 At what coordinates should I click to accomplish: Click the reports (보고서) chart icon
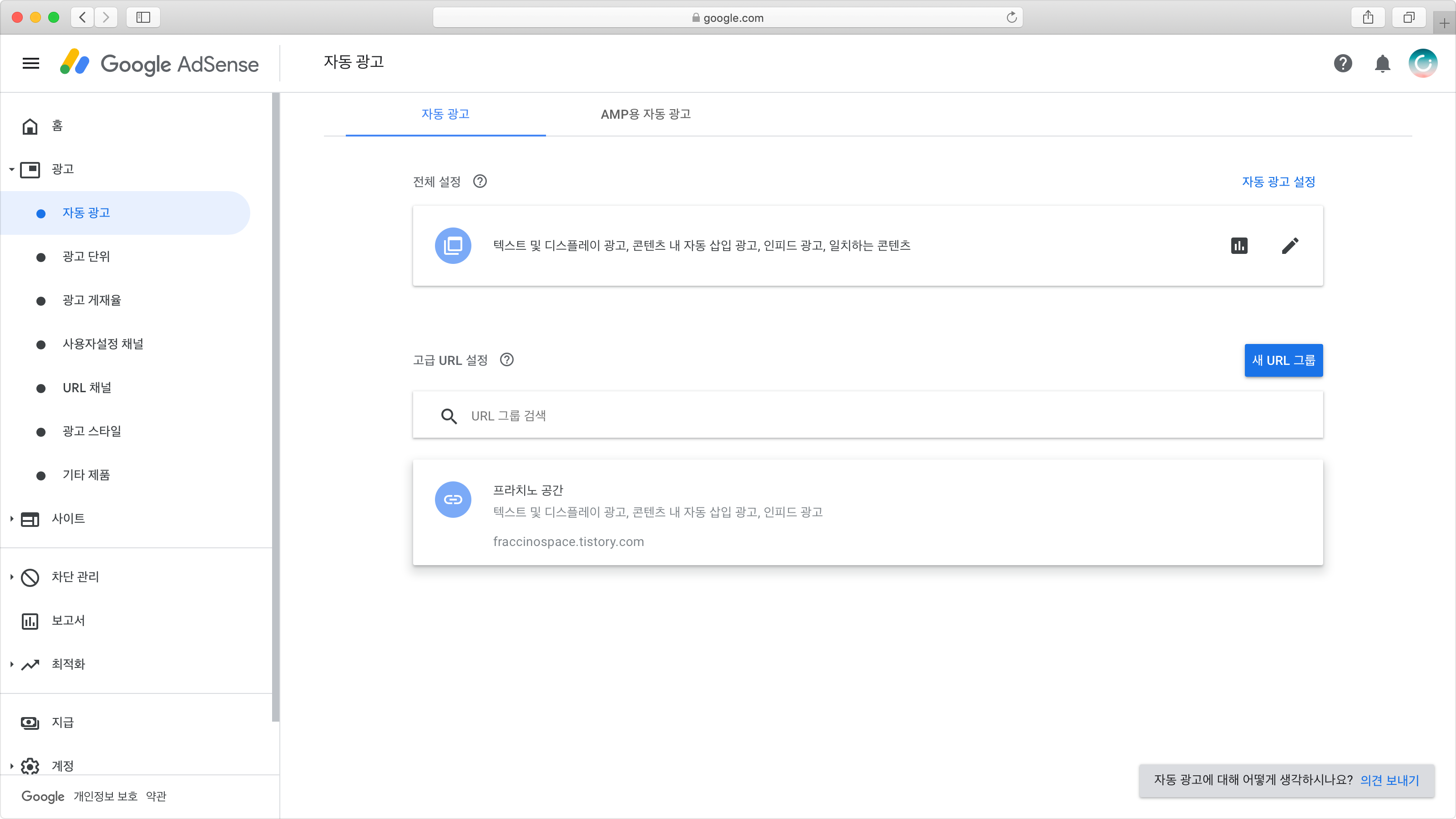coord(30,621)
